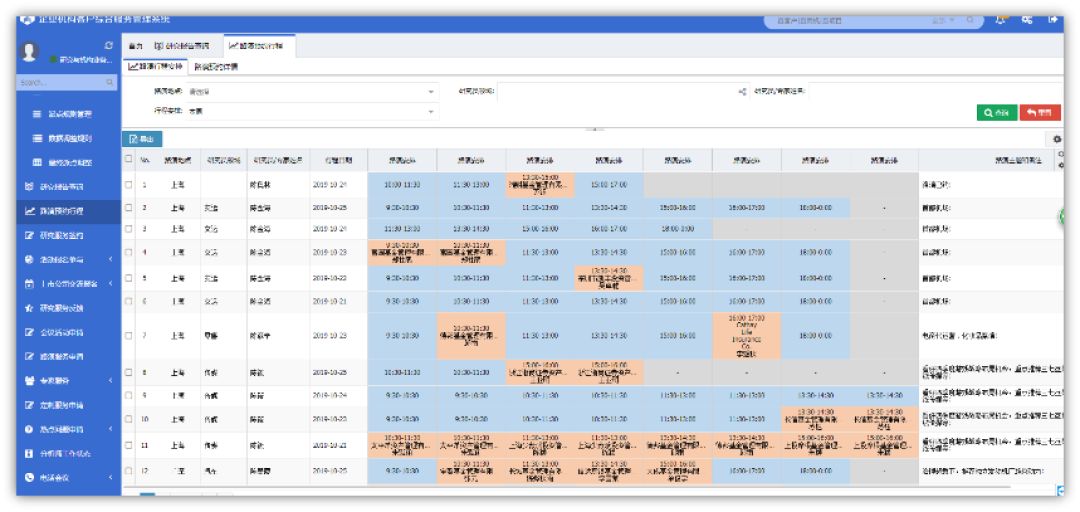Check the checkbox for row 5

(128, 278)
